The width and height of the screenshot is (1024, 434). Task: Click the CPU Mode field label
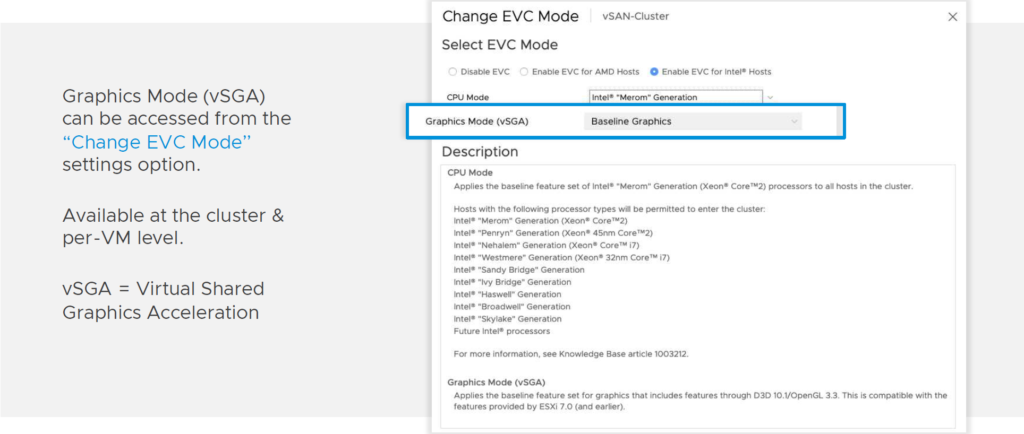(468, 97)
